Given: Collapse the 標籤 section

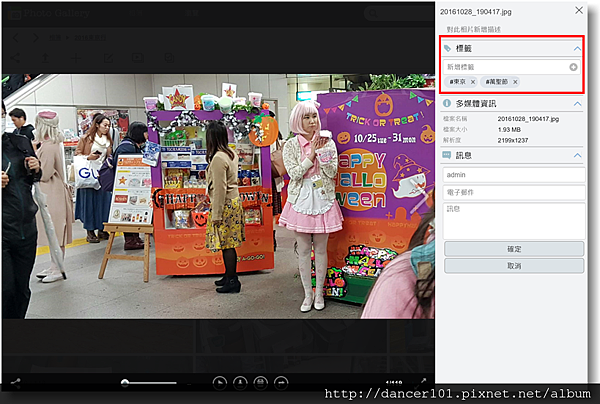Looking at the screenshot, I should tap(577, 49).
